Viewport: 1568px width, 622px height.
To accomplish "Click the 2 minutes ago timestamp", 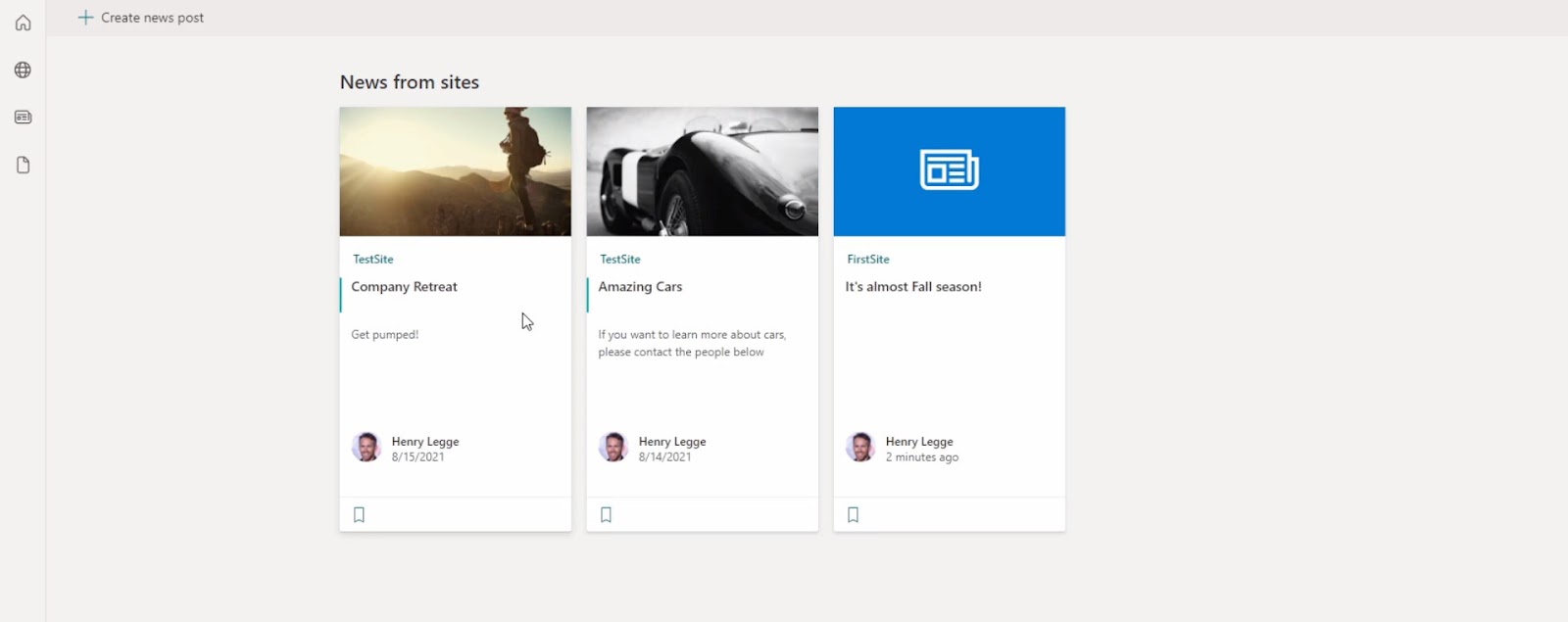I will click(x=922, y=457).
